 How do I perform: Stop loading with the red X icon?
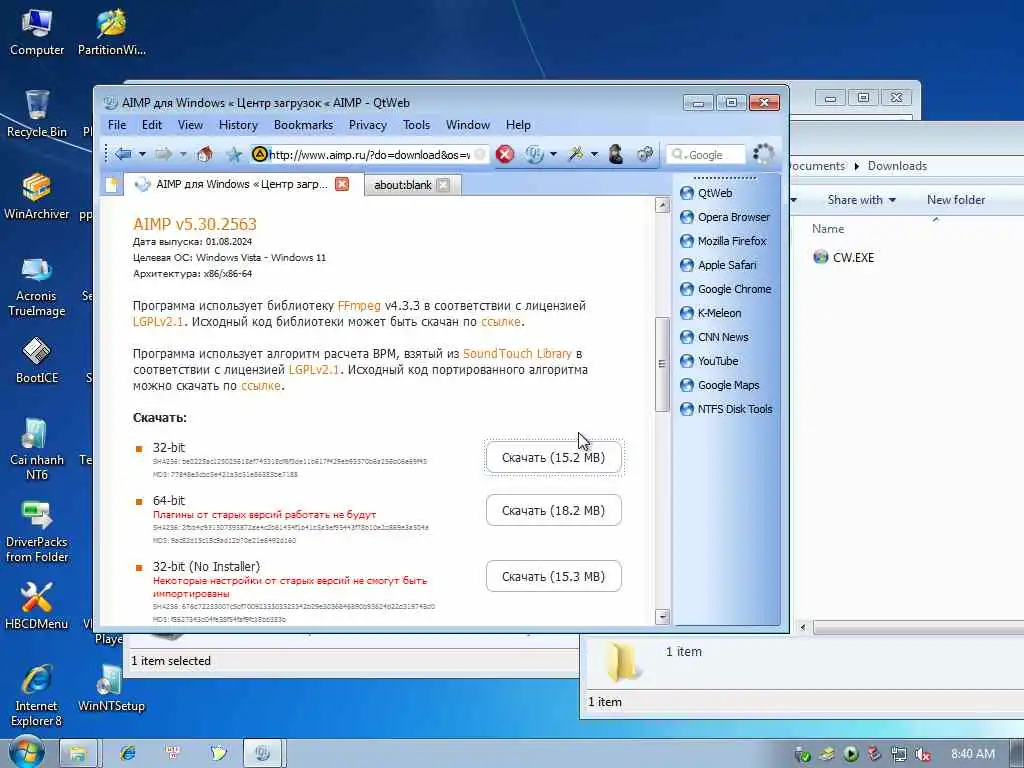click(x=505, y=154)
